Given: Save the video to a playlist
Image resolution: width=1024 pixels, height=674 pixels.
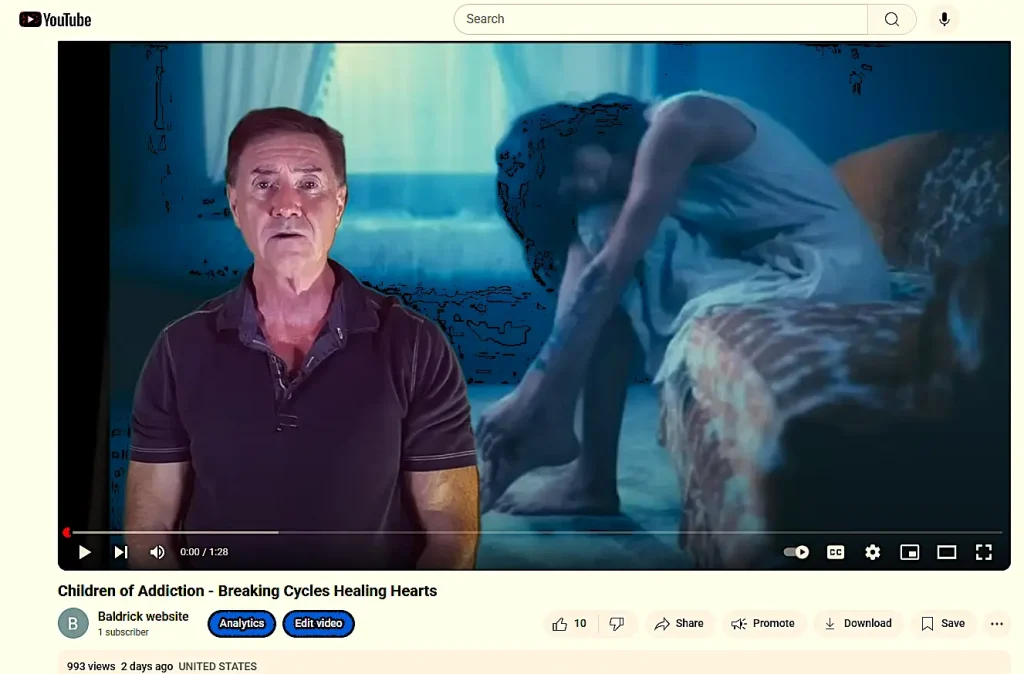Looking at the screenshot, I should 943,624.
